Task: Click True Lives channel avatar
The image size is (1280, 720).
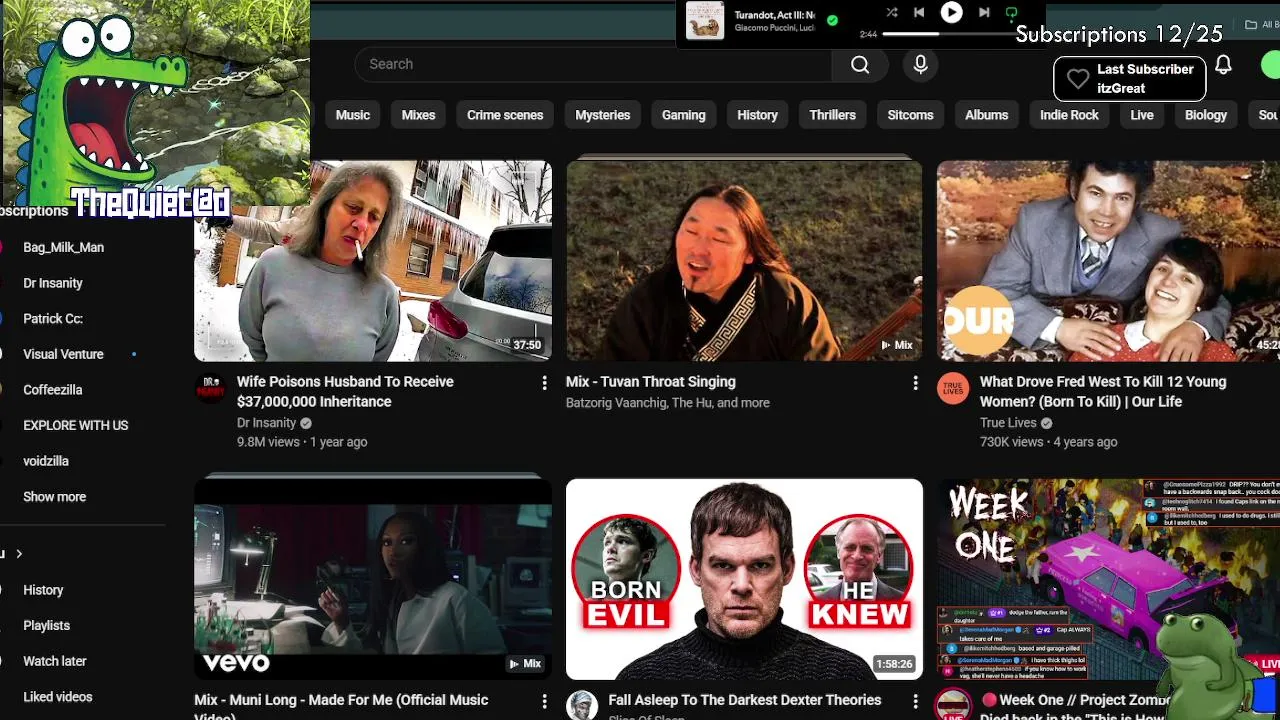Action: [x=953, y=388]
